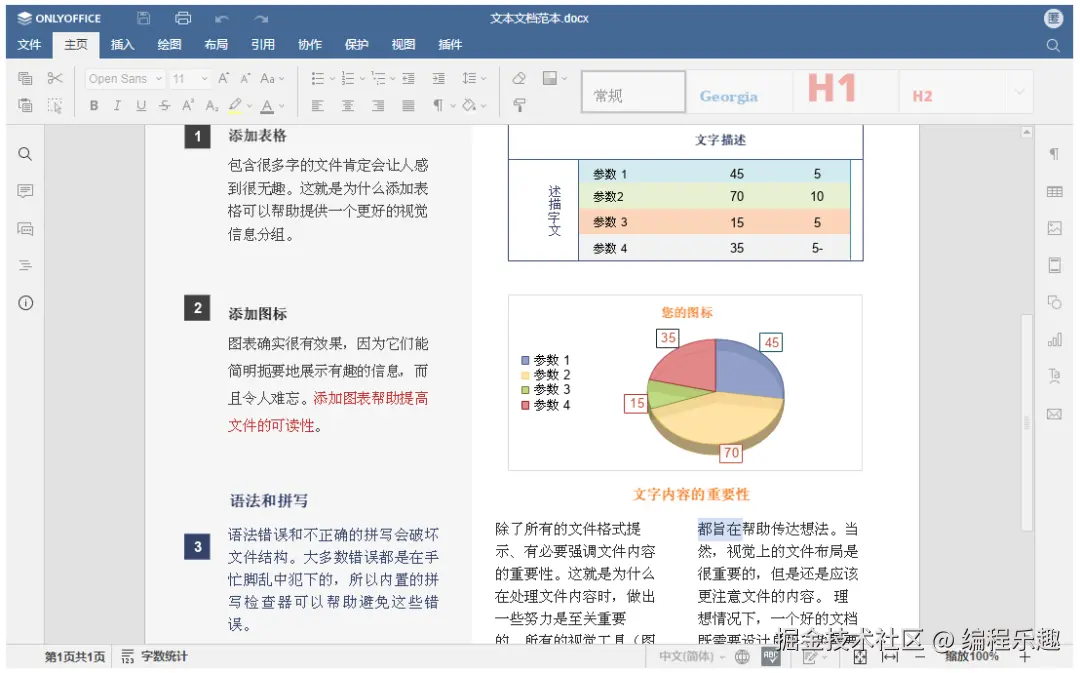The width and height of the screenshot is (1080, 673).
Task: Expand the multilevel list dropdown
Action: 393,79
